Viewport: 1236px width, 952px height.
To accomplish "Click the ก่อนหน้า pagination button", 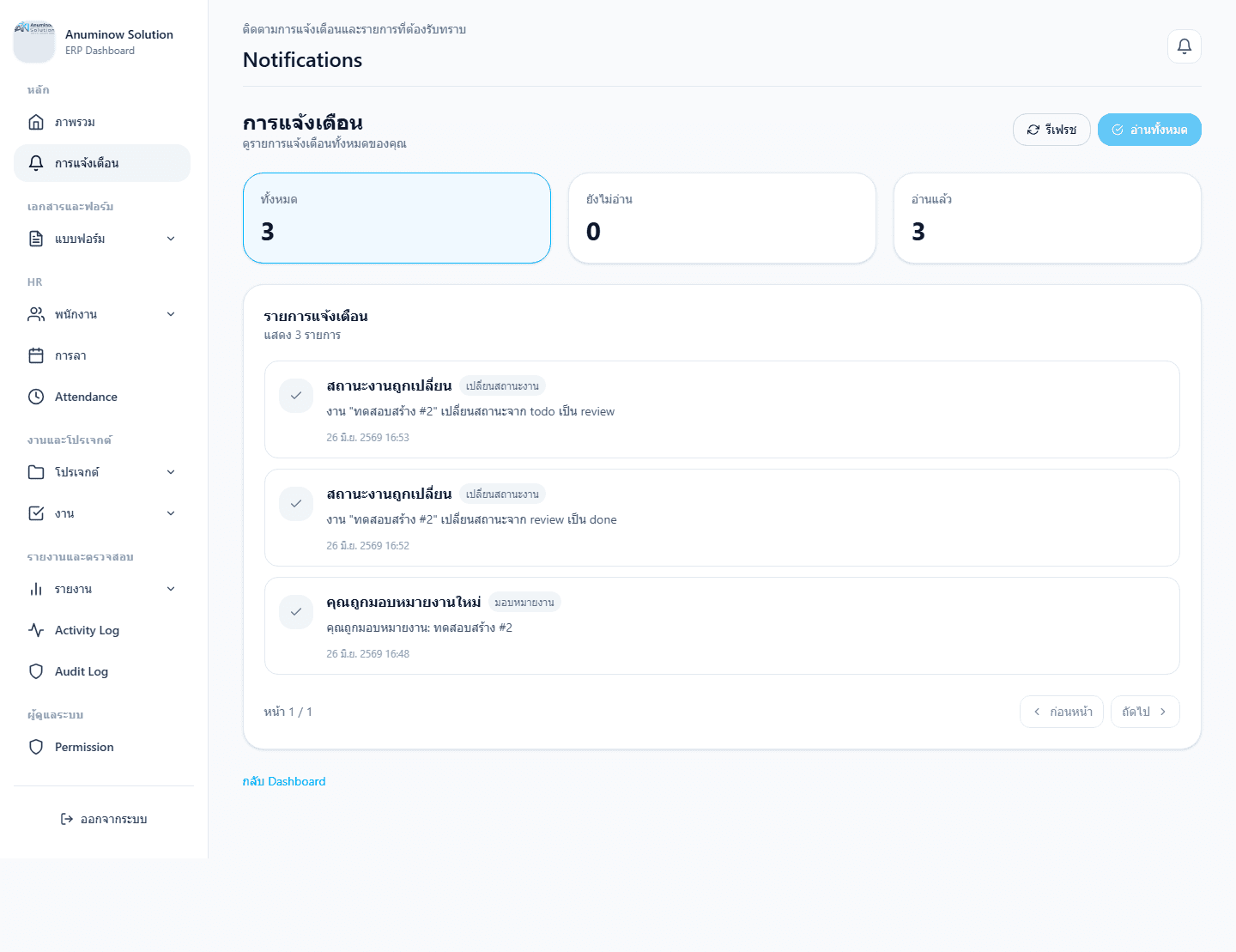I will (x=1062, y=712).
